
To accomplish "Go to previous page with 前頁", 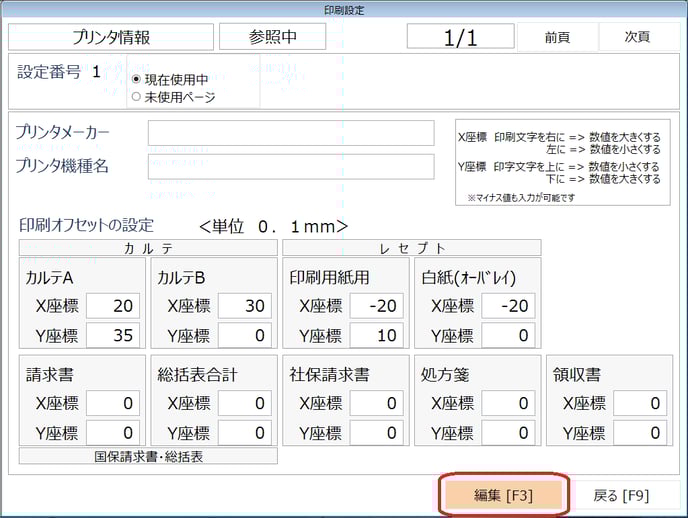I will [557, 37].
